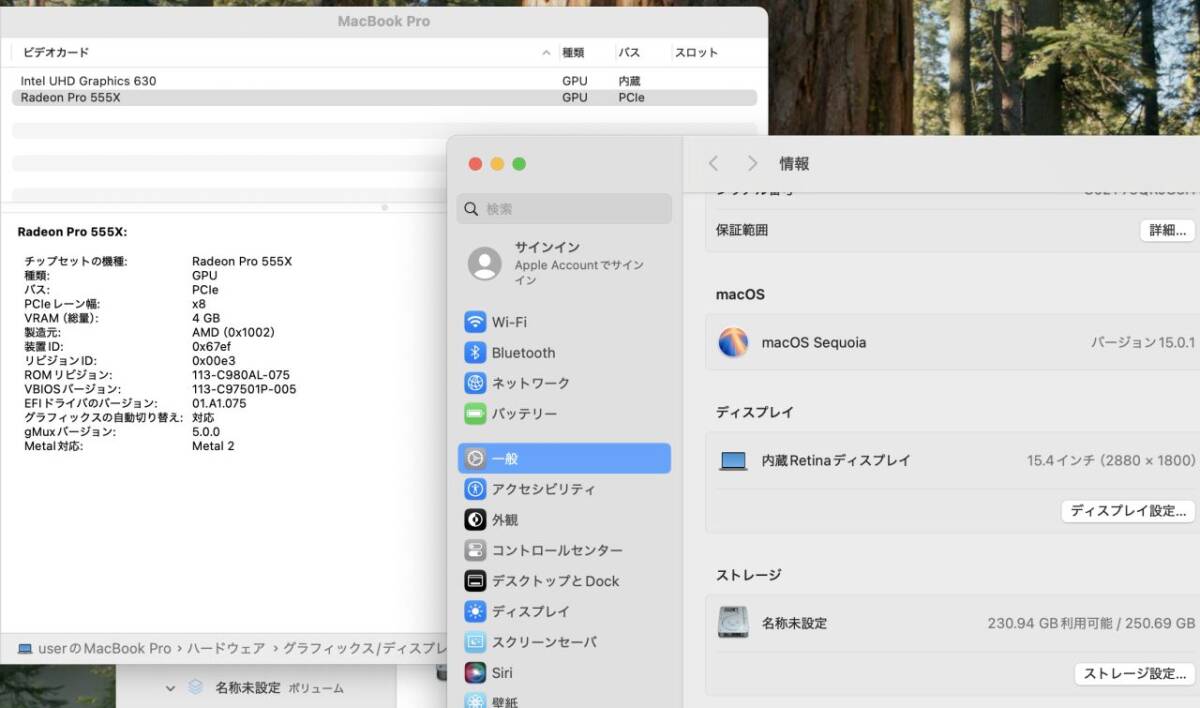This screenshot has width=1200, height=708.
Task: Click VBIOS version value 113-C97501P-005
Action: click(x=244, y=389)
